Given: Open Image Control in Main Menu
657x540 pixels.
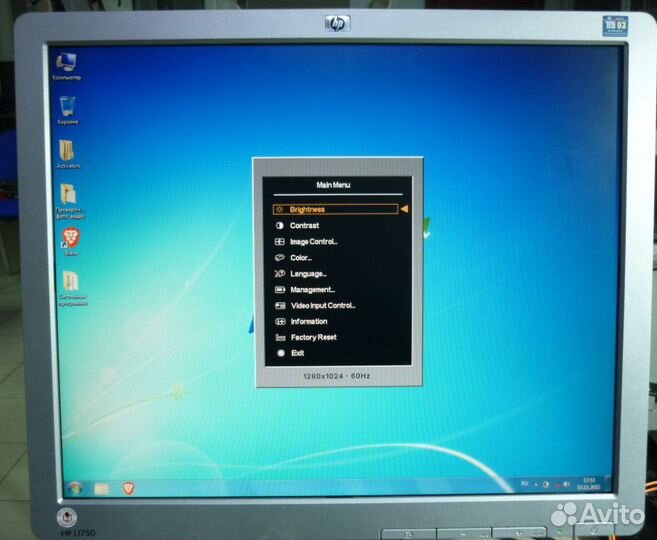Looking at the screenshot, I should 313,242.
